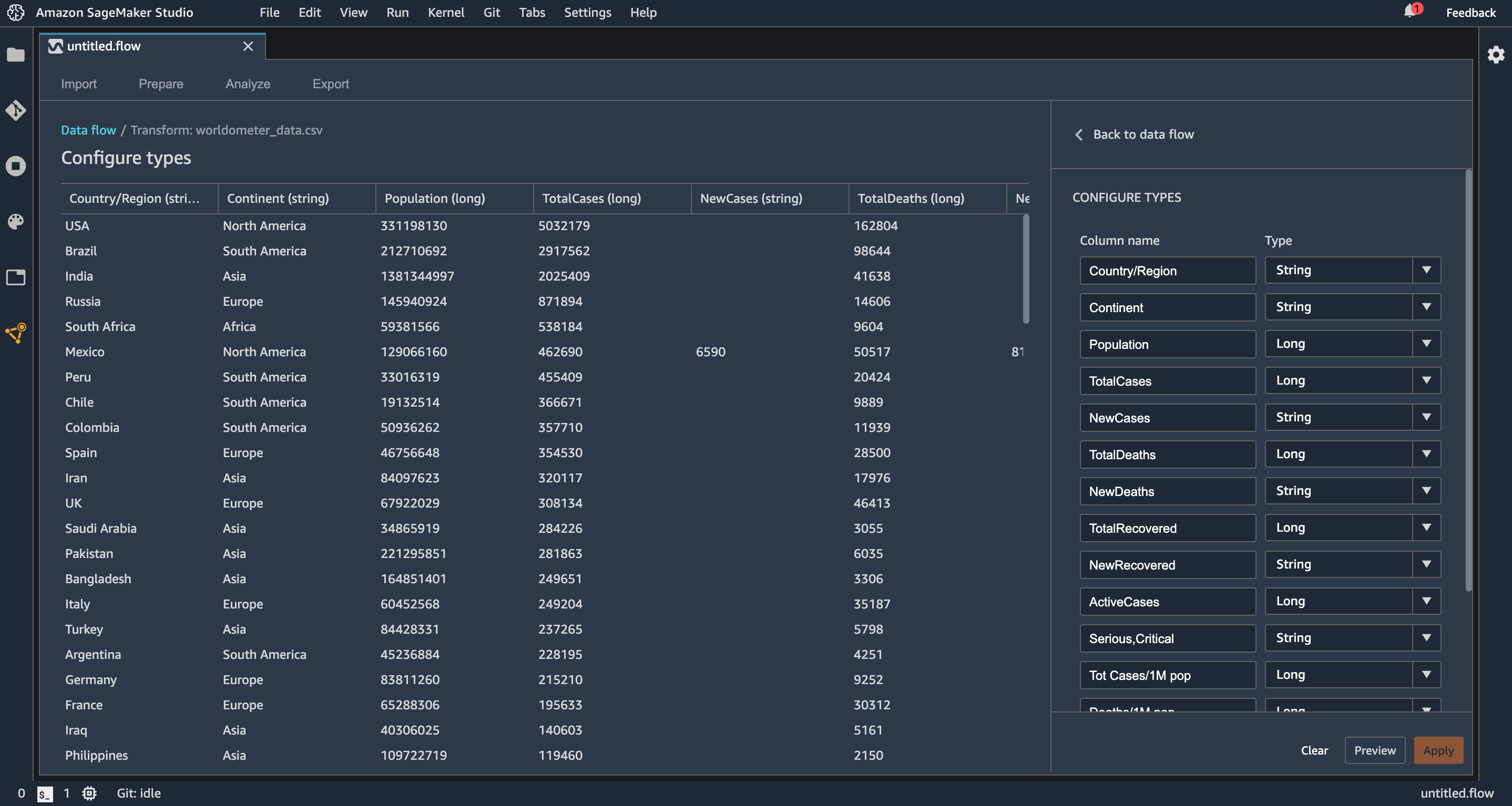
Task: Click the TotalRecovered column name field
Action: [x=1167, y=528]
